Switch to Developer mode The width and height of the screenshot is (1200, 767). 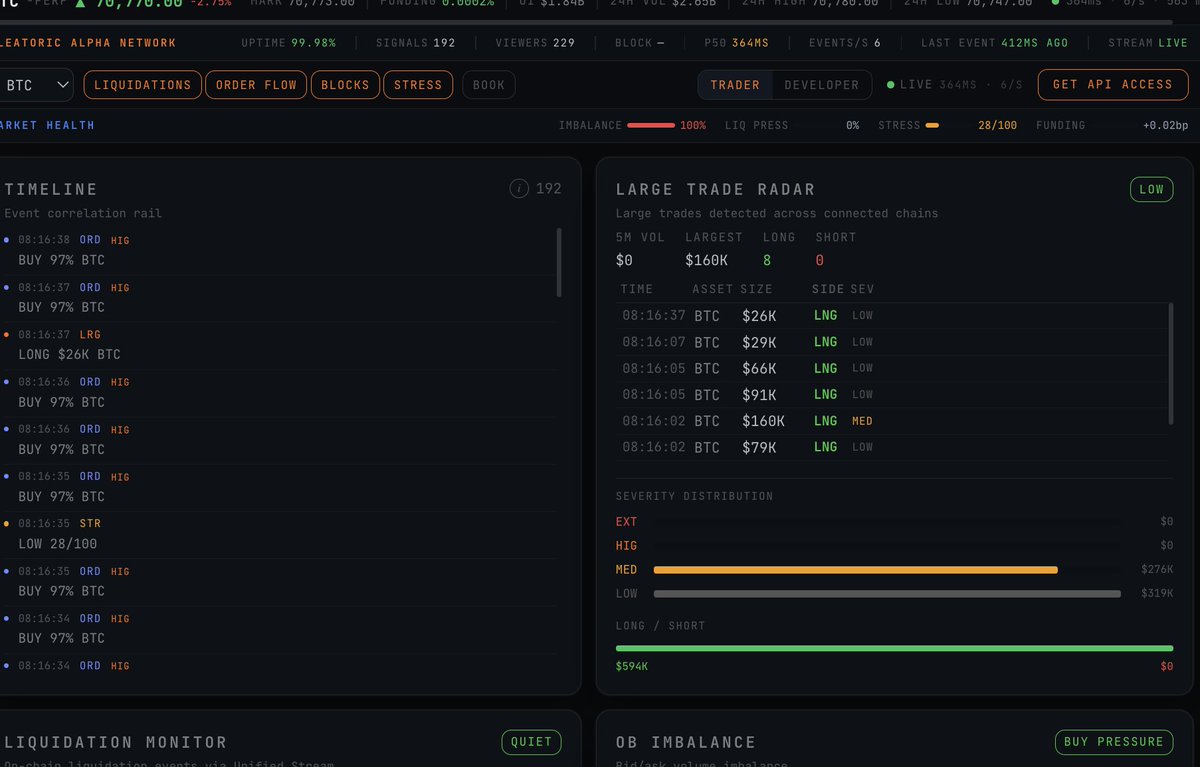click(821, 85)
